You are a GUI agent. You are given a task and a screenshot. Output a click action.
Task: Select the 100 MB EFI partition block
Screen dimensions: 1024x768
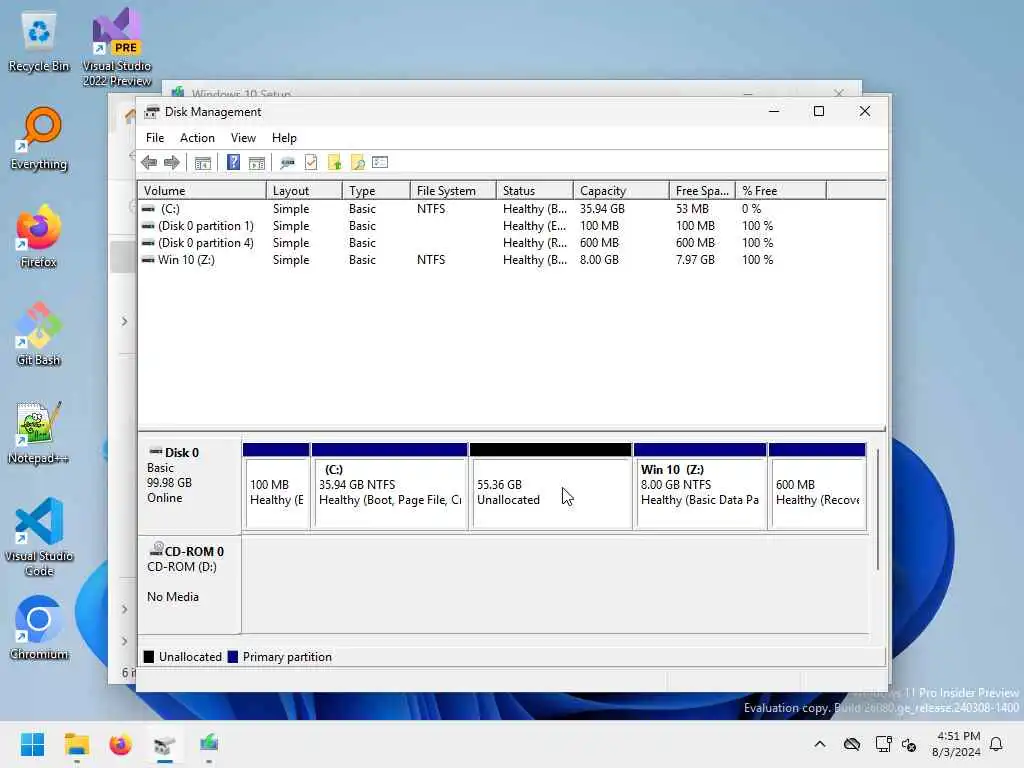pyautogui.click(x=276, y=487)
